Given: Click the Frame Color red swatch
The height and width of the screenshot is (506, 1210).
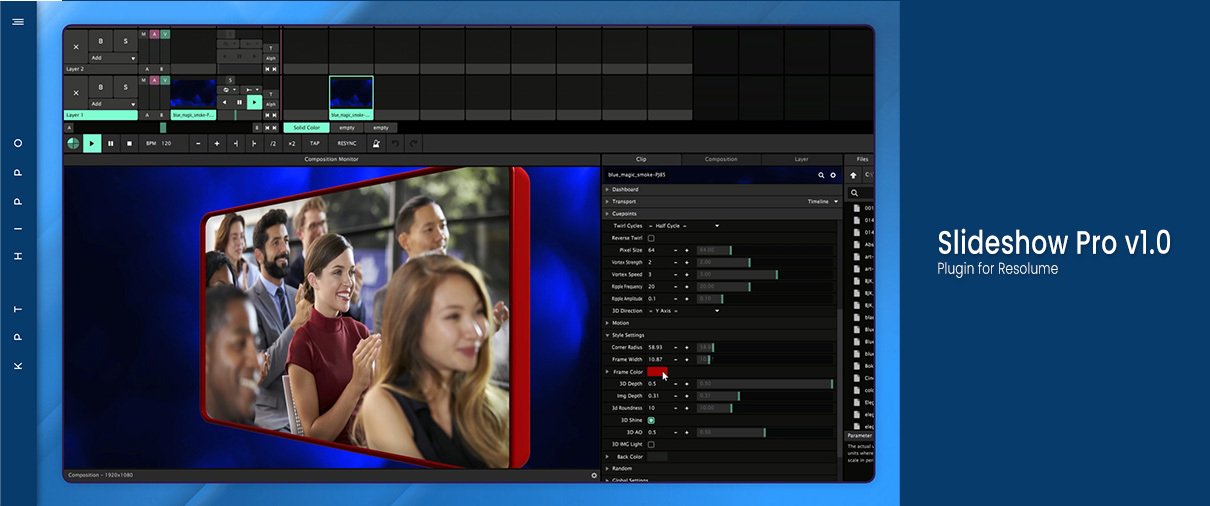Looking at the screenshot, I should [657, 371].
